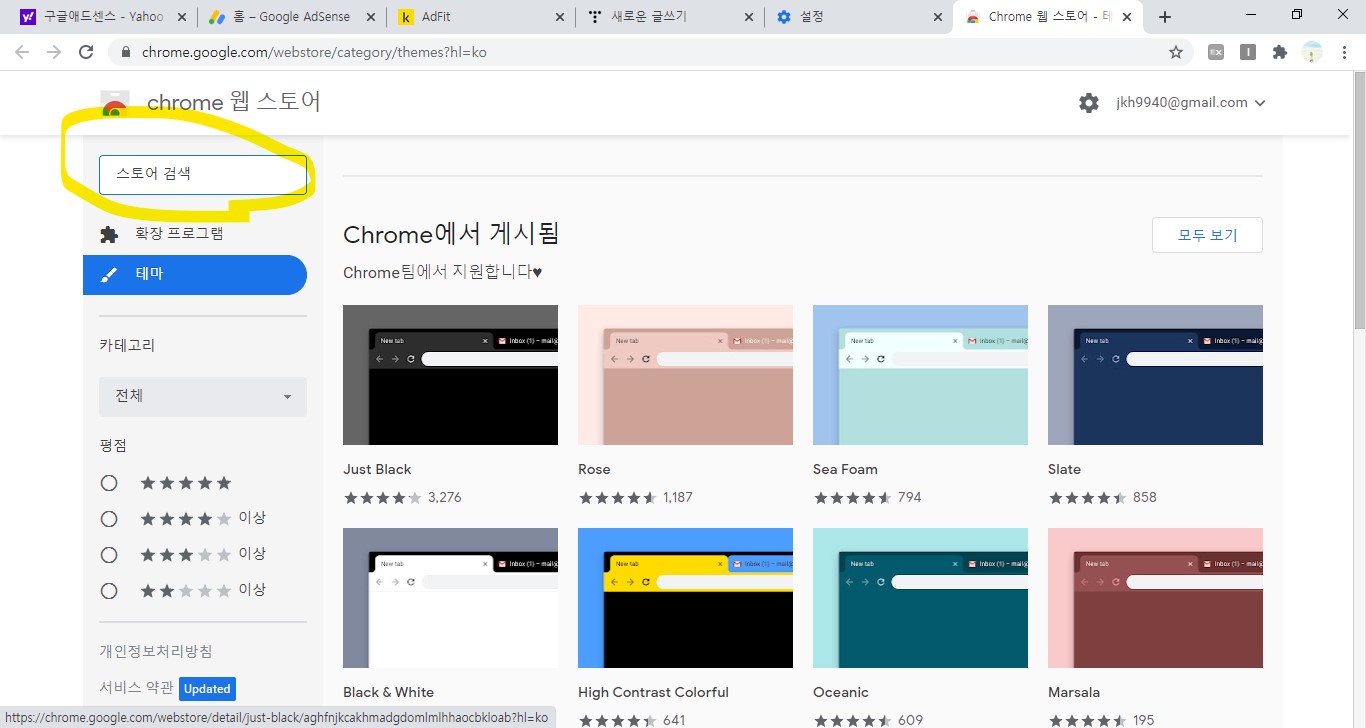Open the web store settings gear
Image resolution: width=1366 pixels, height=728 pixels.
(1089, 102)
